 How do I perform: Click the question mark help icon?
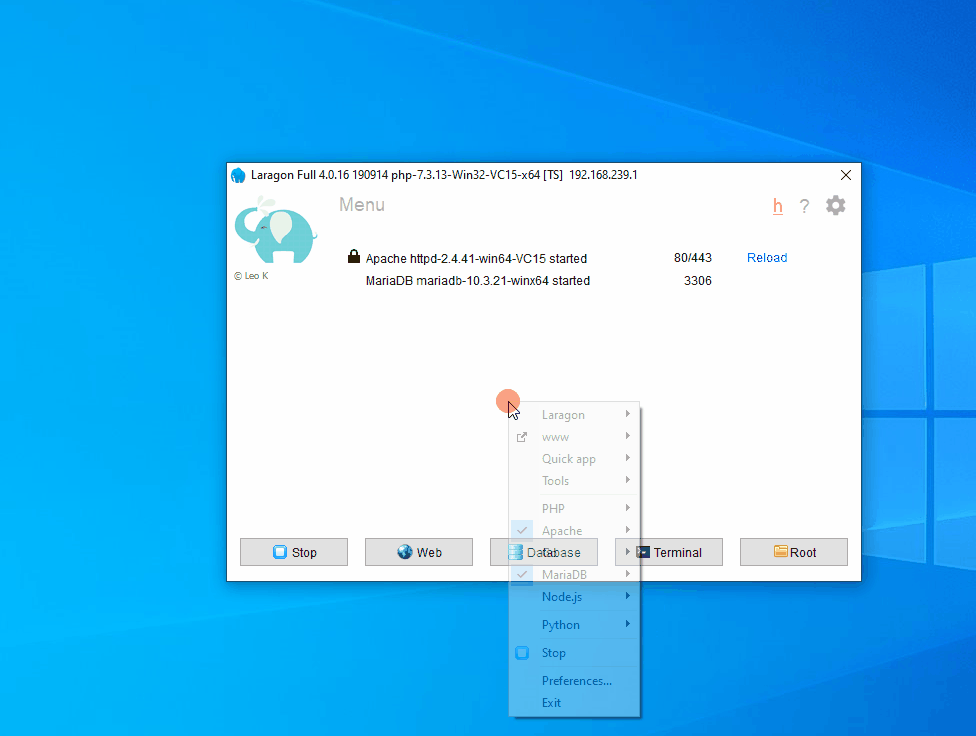pyautogui.click(x=804, y=206)
